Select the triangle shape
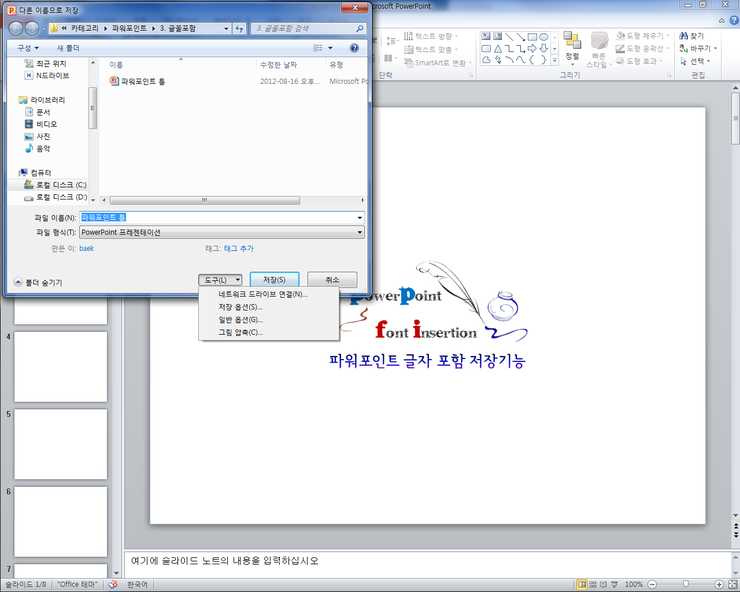Image resolution: width=740 pixels, height=592 pixels. (x=497, y=49)
